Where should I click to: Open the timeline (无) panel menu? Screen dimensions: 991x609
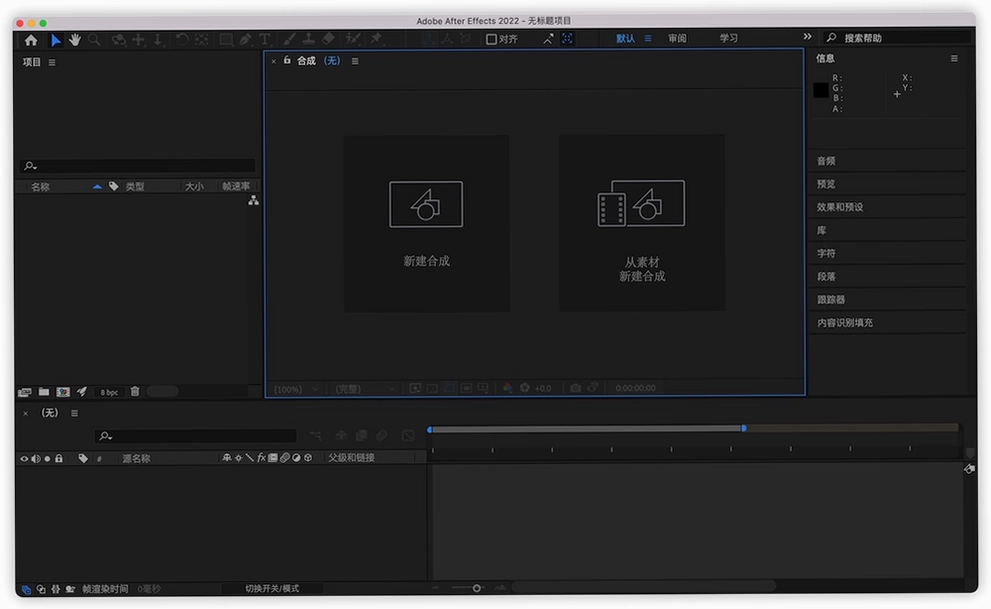[75, 413]
